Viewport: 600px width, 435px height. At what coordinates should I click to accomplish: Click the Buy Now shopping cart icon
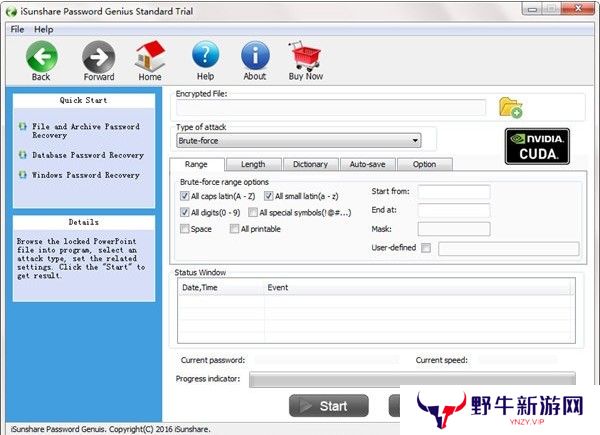305,56
